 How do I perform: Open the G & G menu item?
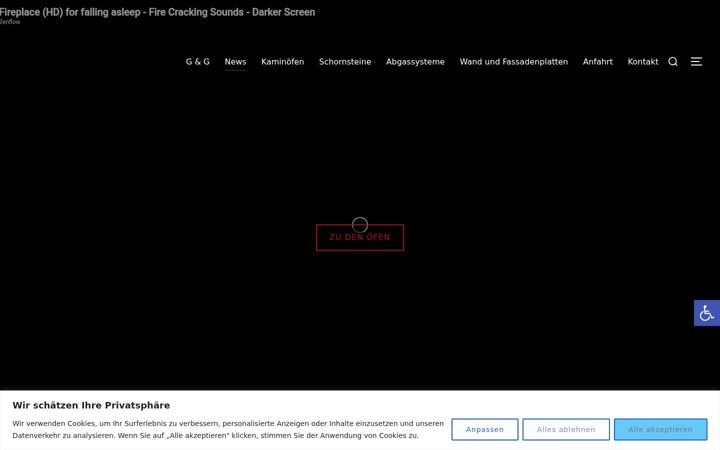coord(197,62)
